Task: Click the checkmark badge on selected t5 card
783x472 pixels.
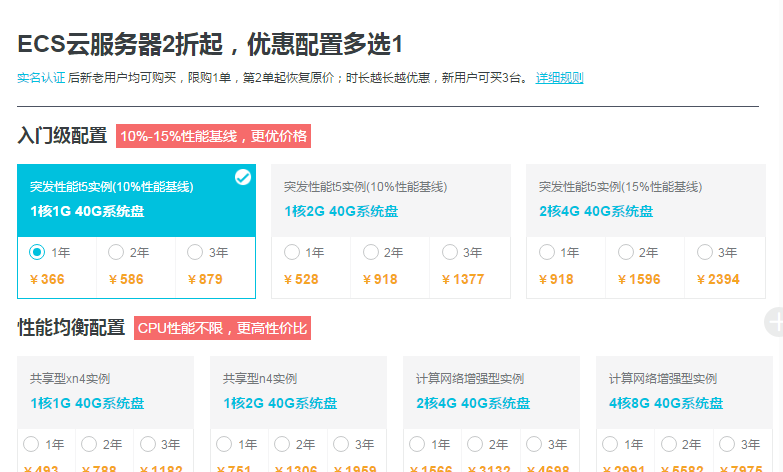Action: (x=243, y=177)
